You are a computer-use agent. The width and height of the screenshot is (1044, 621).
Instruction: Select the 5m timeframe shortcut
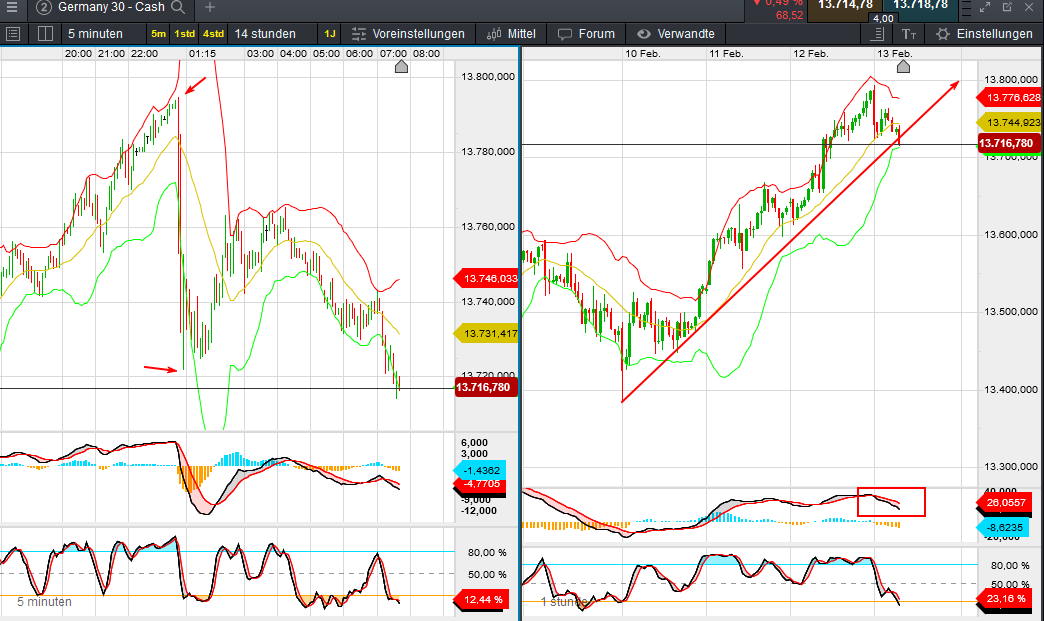(x=158, y=34)
